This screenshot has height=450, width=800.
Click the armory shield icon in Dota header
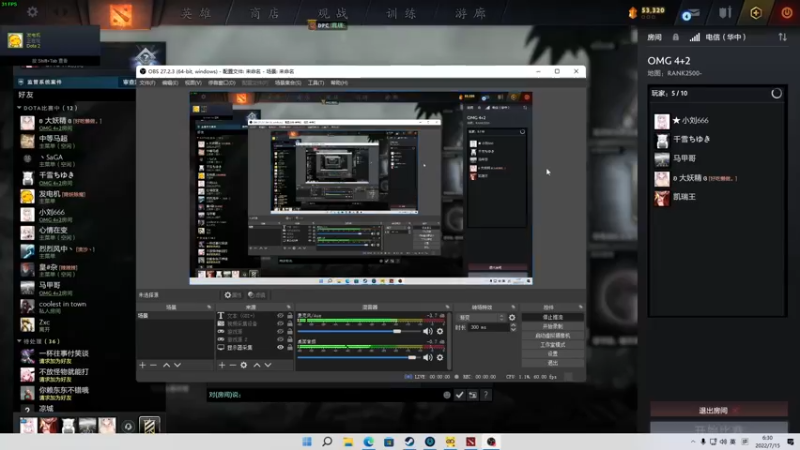725,13
